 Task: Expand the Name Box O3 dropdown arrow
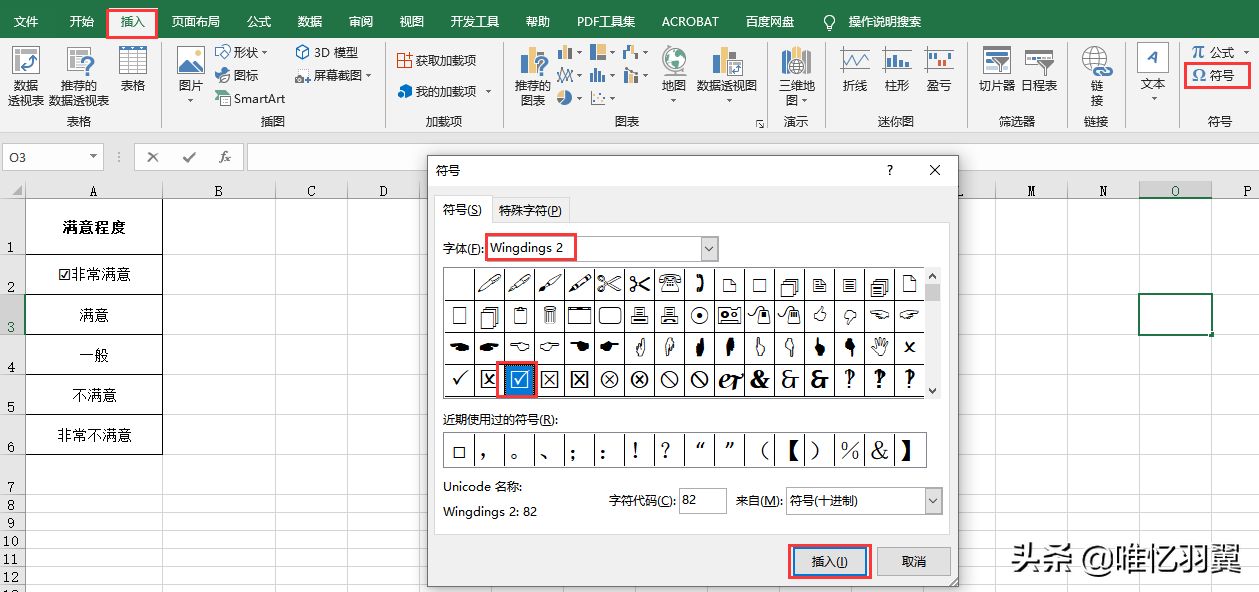[94, 157]
